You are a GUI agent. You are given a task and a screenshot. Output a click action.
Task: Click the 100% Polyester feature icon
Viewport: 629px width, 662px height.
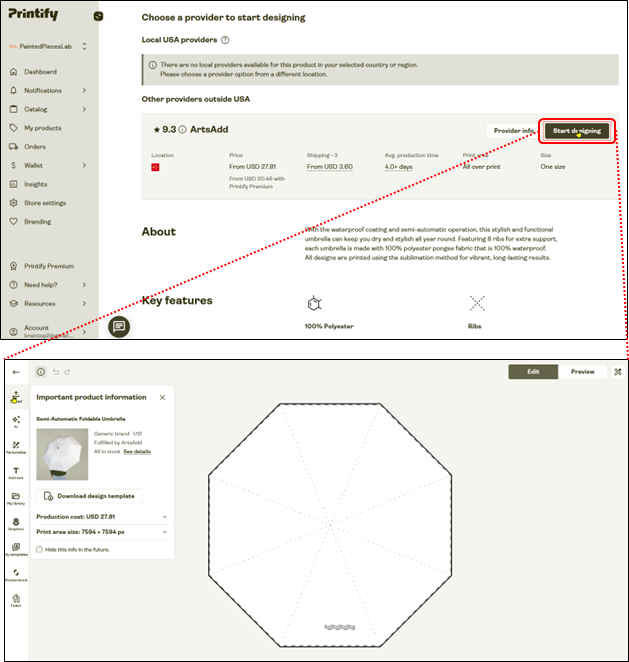pyautogui.click(x=314, y=303)
